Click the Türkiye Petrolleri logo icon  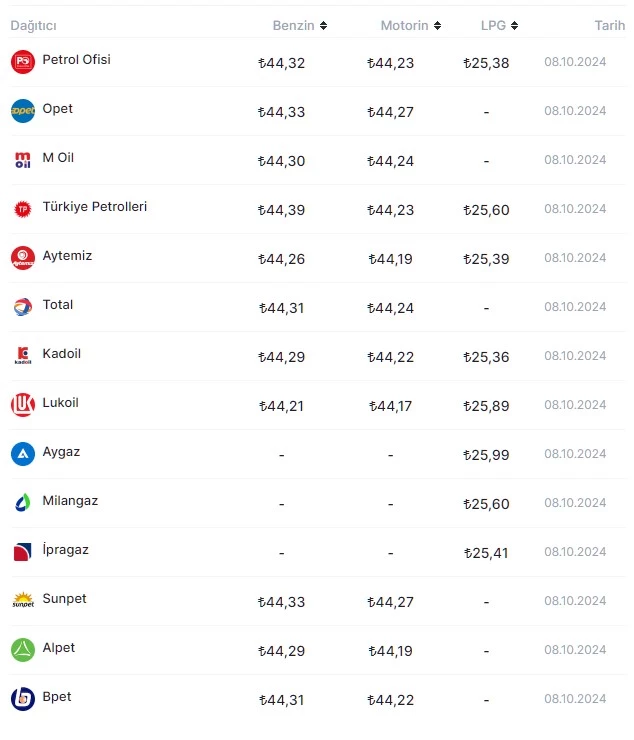pos(22,209)
